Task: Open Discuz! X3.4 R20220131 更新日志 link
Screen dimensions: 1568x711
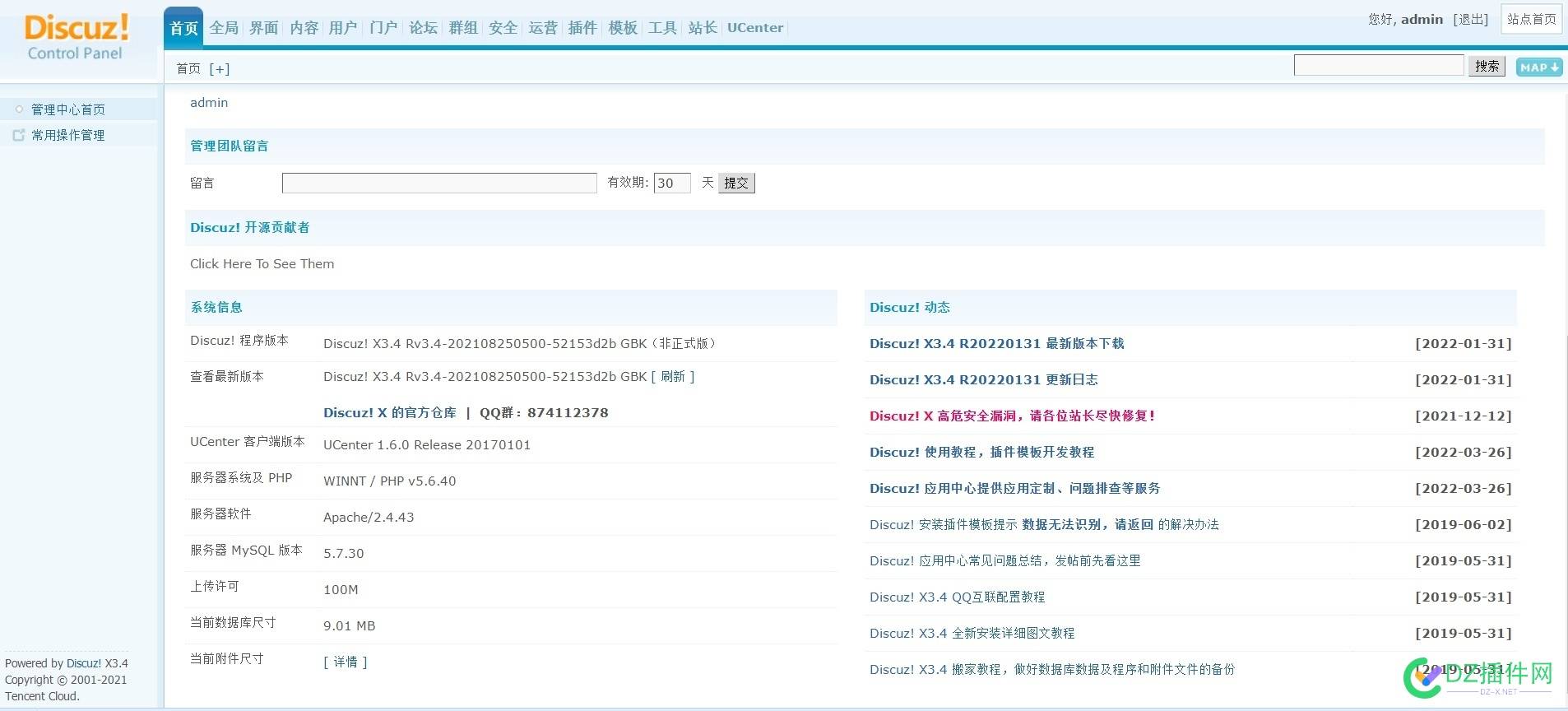Action: 984,380
